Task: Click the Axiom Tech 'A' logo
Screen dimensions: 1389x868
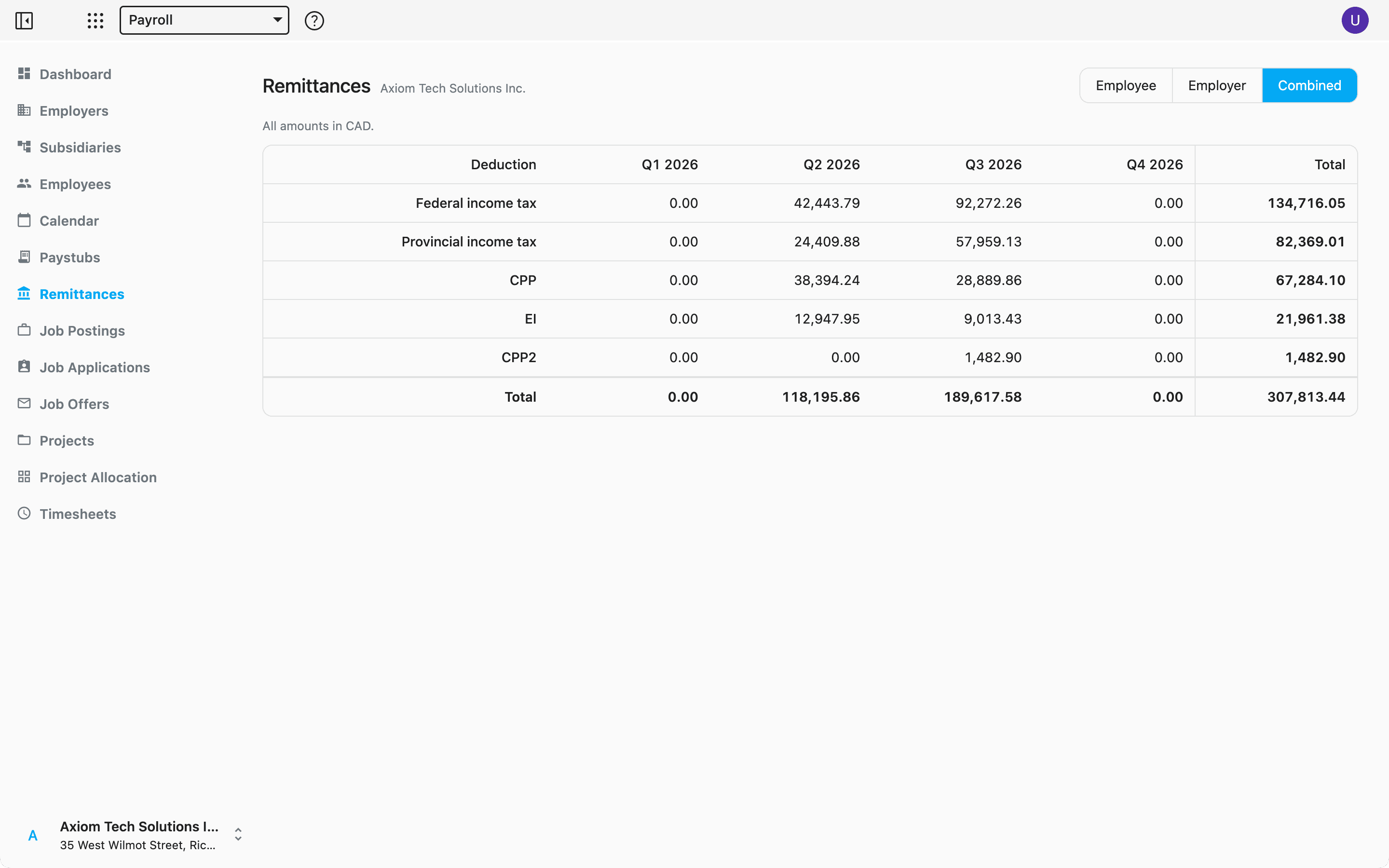Action: (33, 835)
